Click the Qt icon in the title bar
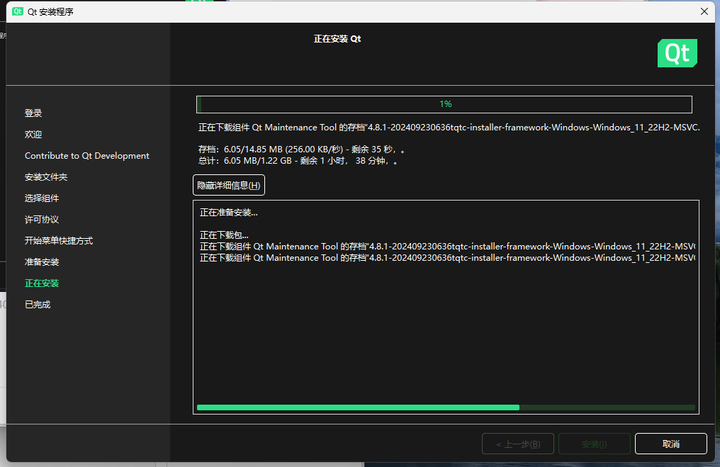Screen dimensions: 720x467 click(18, 12)
